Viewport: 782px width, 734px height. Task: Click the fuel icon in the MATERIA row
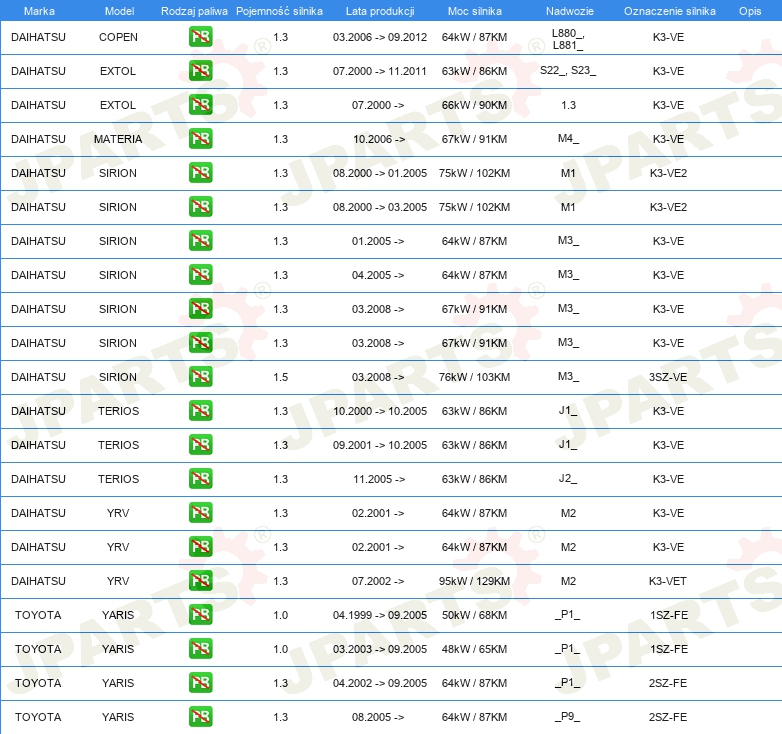coord(200,139)
